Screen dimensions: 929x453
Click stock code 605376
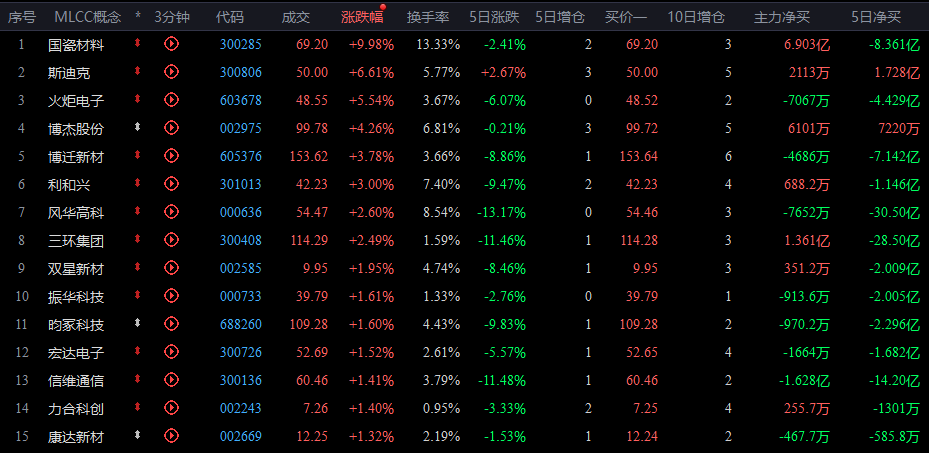(241, 156)
